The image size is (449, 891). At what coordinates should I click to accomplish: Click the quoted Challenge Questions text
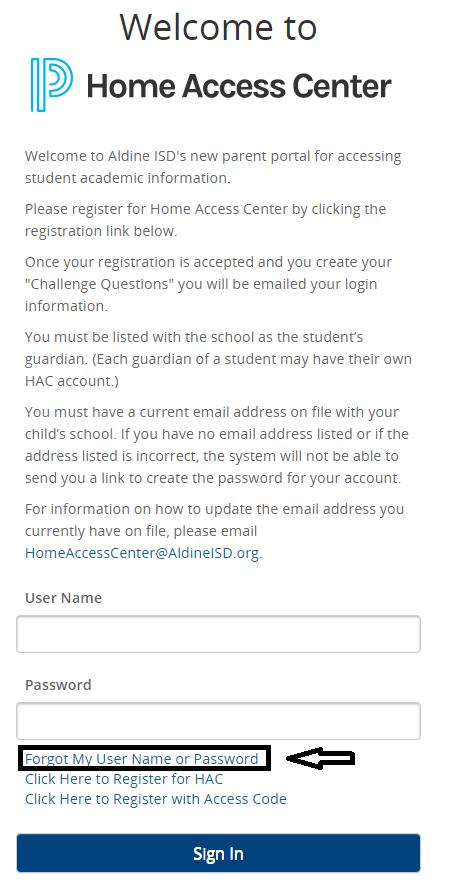(x=99, y=284)
